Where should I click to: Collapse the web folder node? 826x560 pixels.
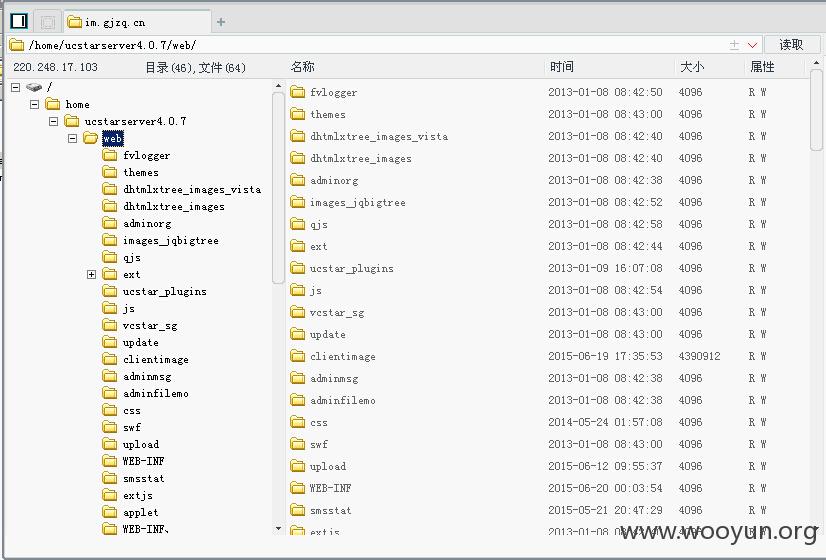coord(73,139)
